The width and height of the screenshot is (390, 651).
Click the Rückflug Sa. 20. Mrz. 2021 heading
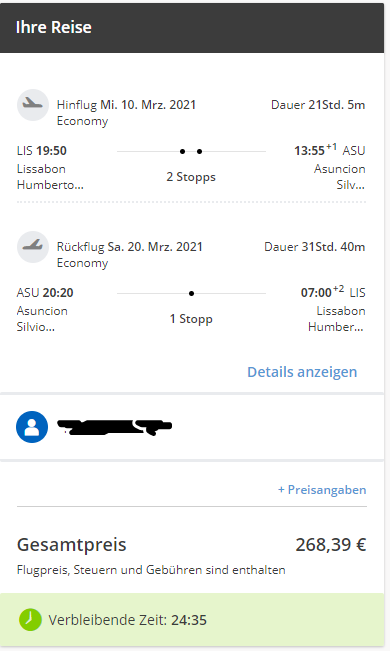(130, 247)
